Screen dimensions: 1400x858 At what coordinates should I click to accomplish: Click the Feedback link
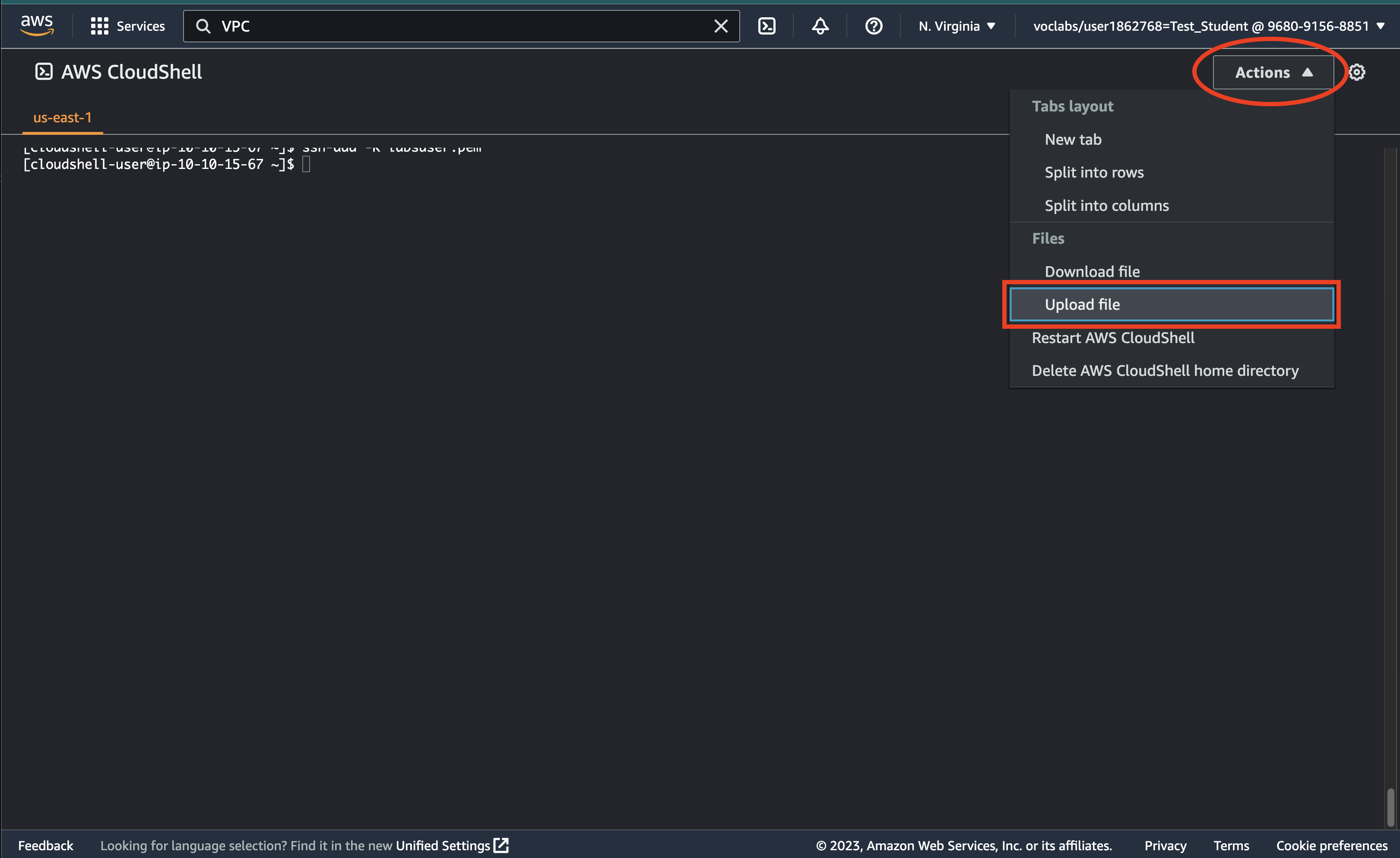pos(45,845)
